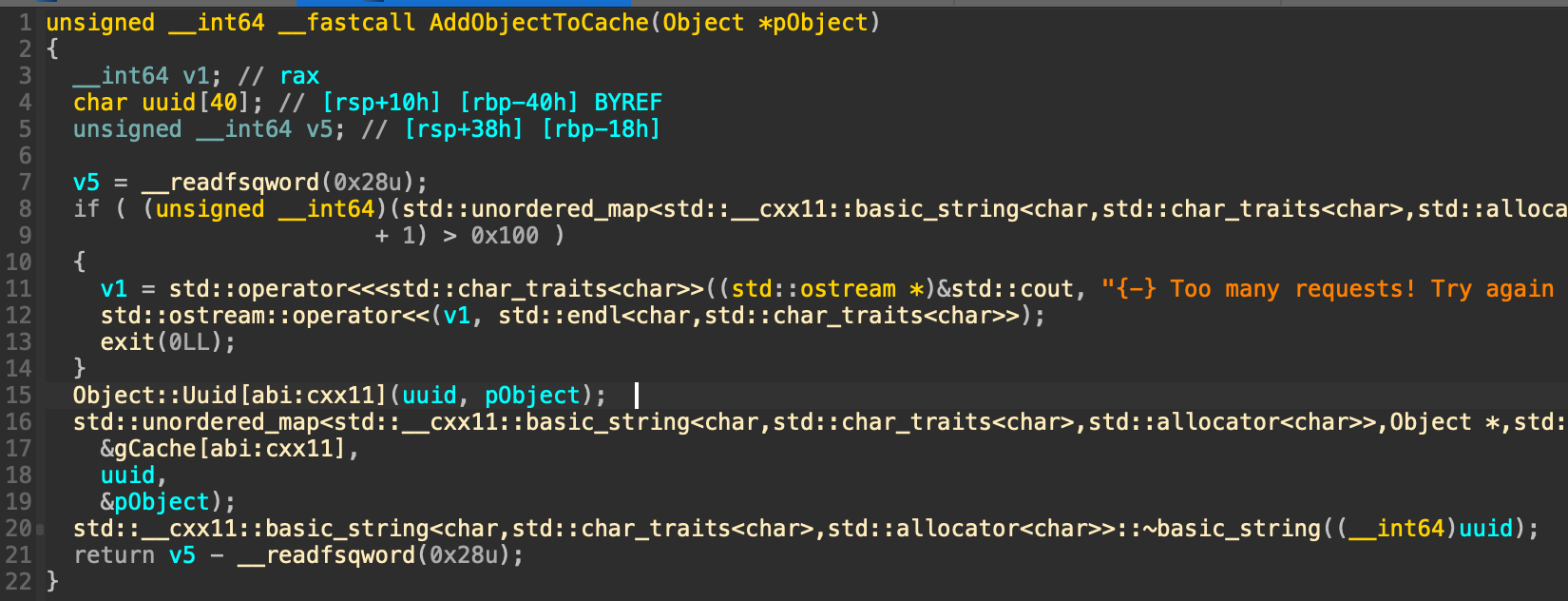This screenshot has width=1568, height=601.
Task: Click the gCache[abi:cxx11] global reference
Action: [230, 449]
